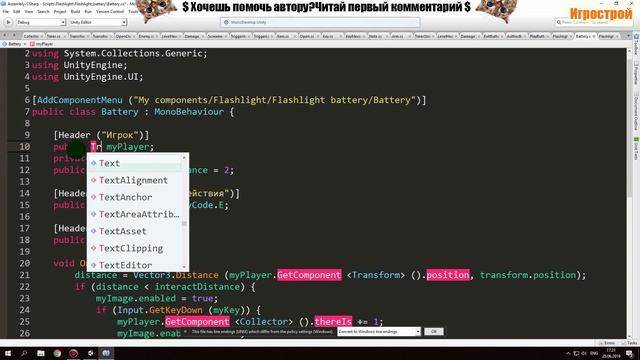The width and height of the screenshot is (640, 360).
Task: Click the MonoDevelop-Unity status field
Action: [x=320, y=22]
